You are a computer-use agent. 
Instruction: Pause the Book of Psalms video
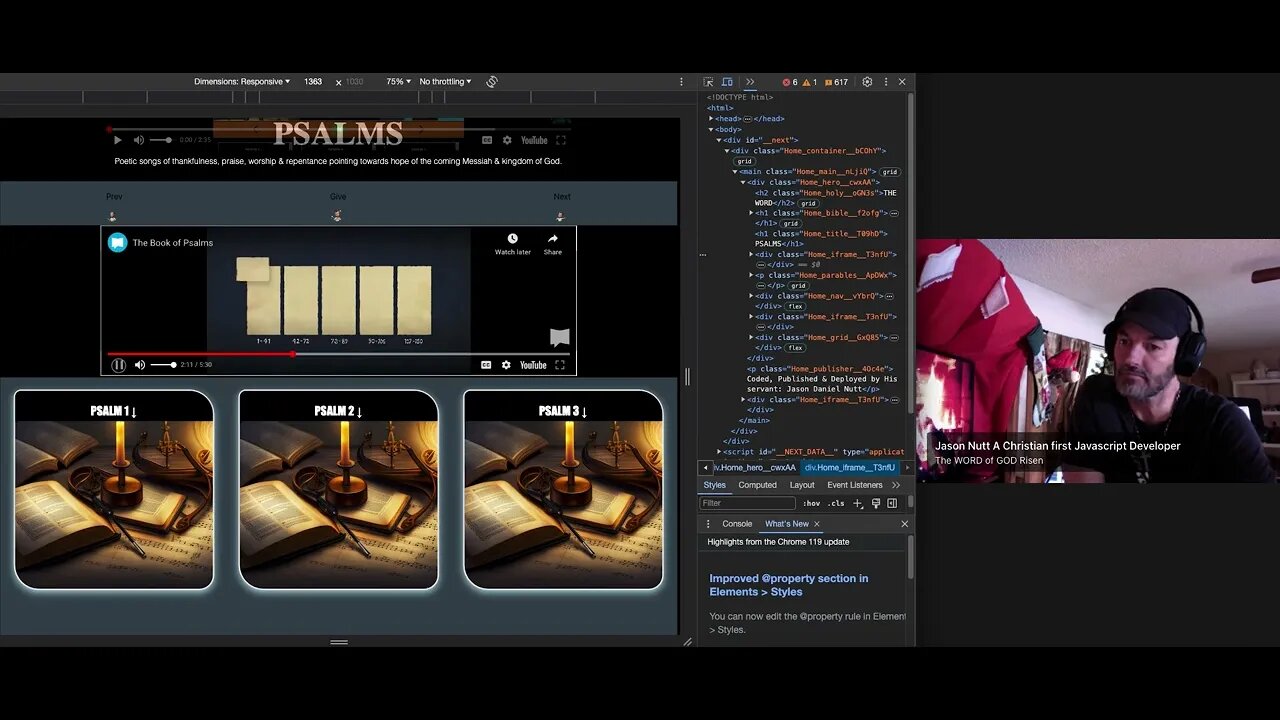point(118,365)
